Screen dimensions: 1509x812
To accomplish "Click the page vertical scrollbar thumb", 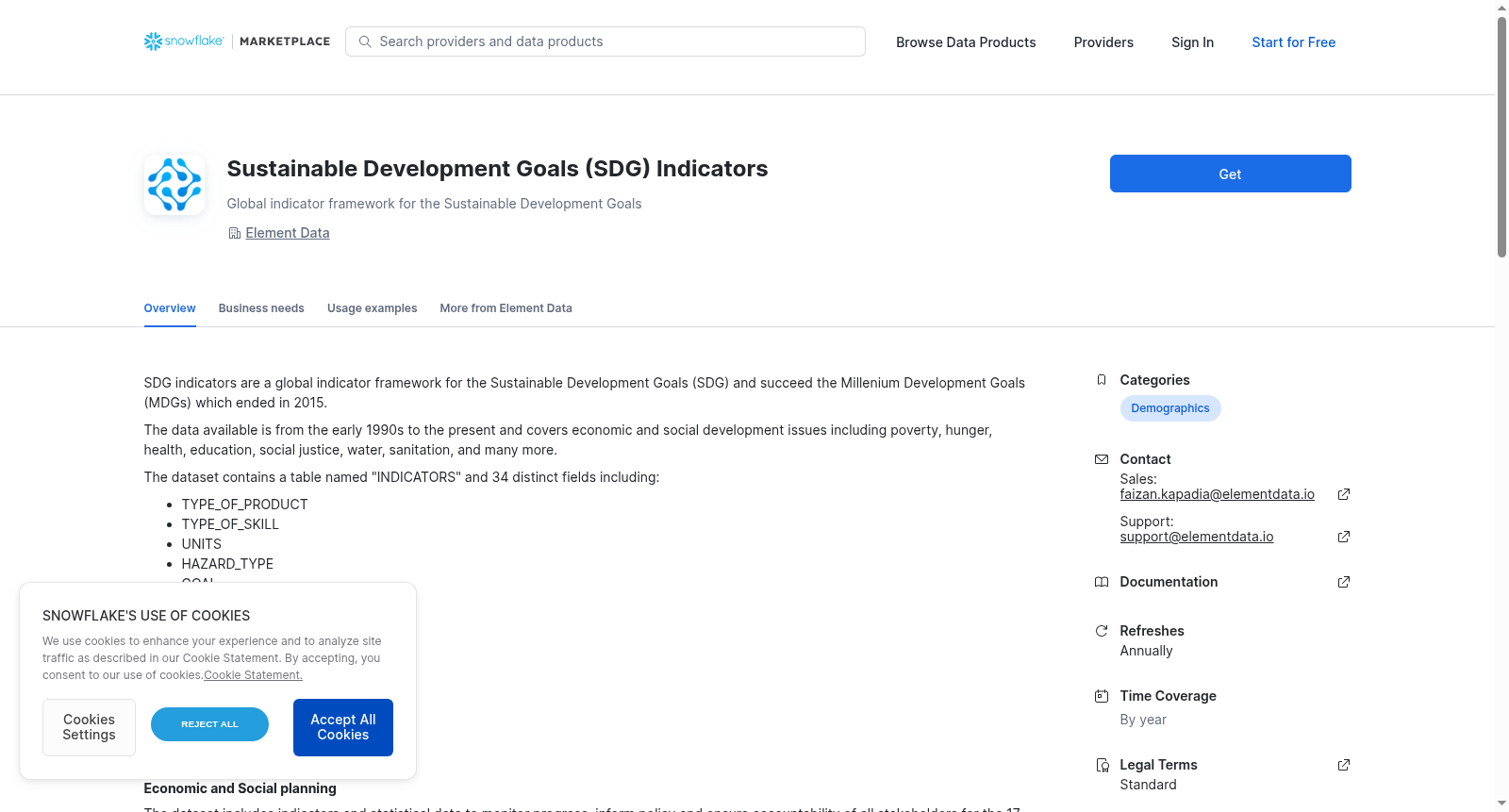I will [x=1501, y=137].
